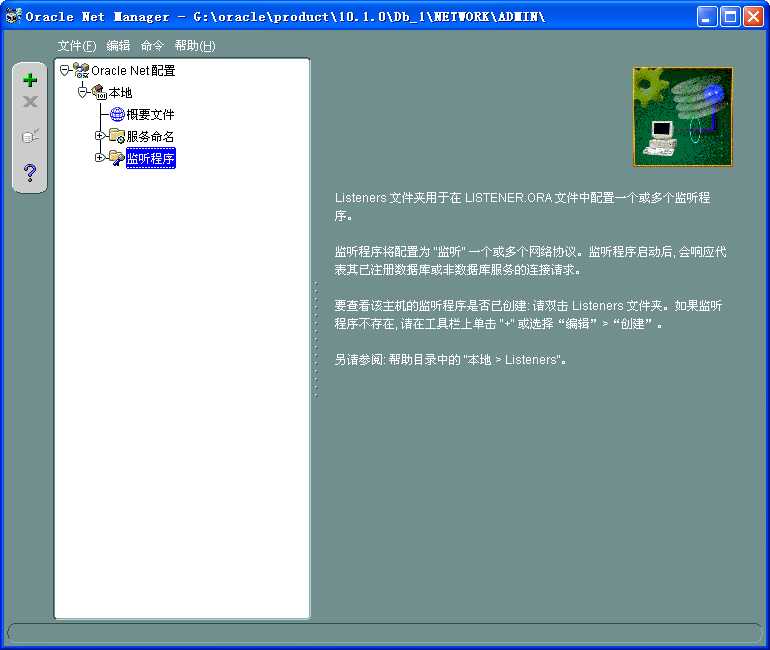
Task: Click the 监听程序 folder icon
Action: 116,158
